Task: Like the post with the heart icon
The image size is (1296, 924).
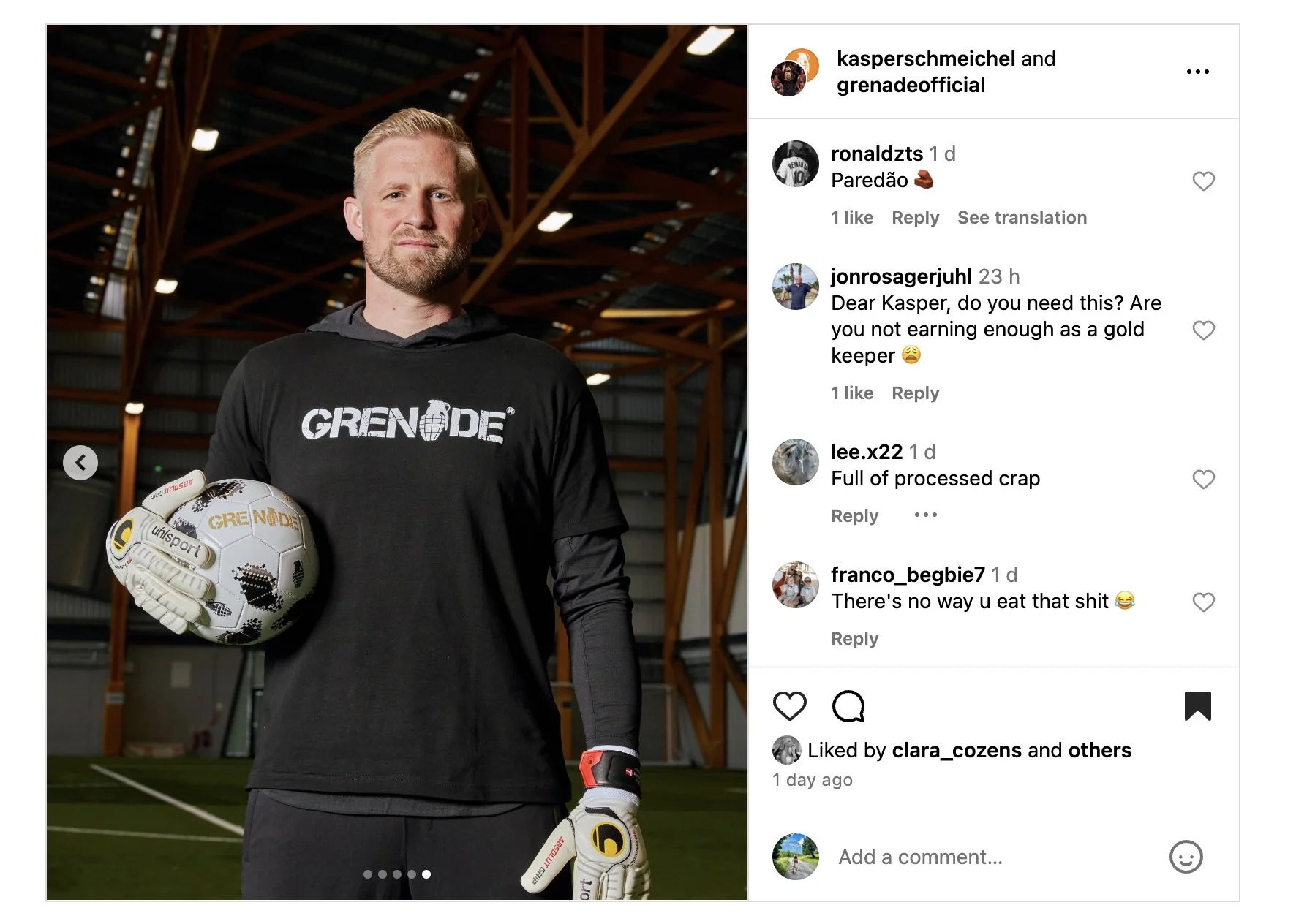Action: click(789, 706)
